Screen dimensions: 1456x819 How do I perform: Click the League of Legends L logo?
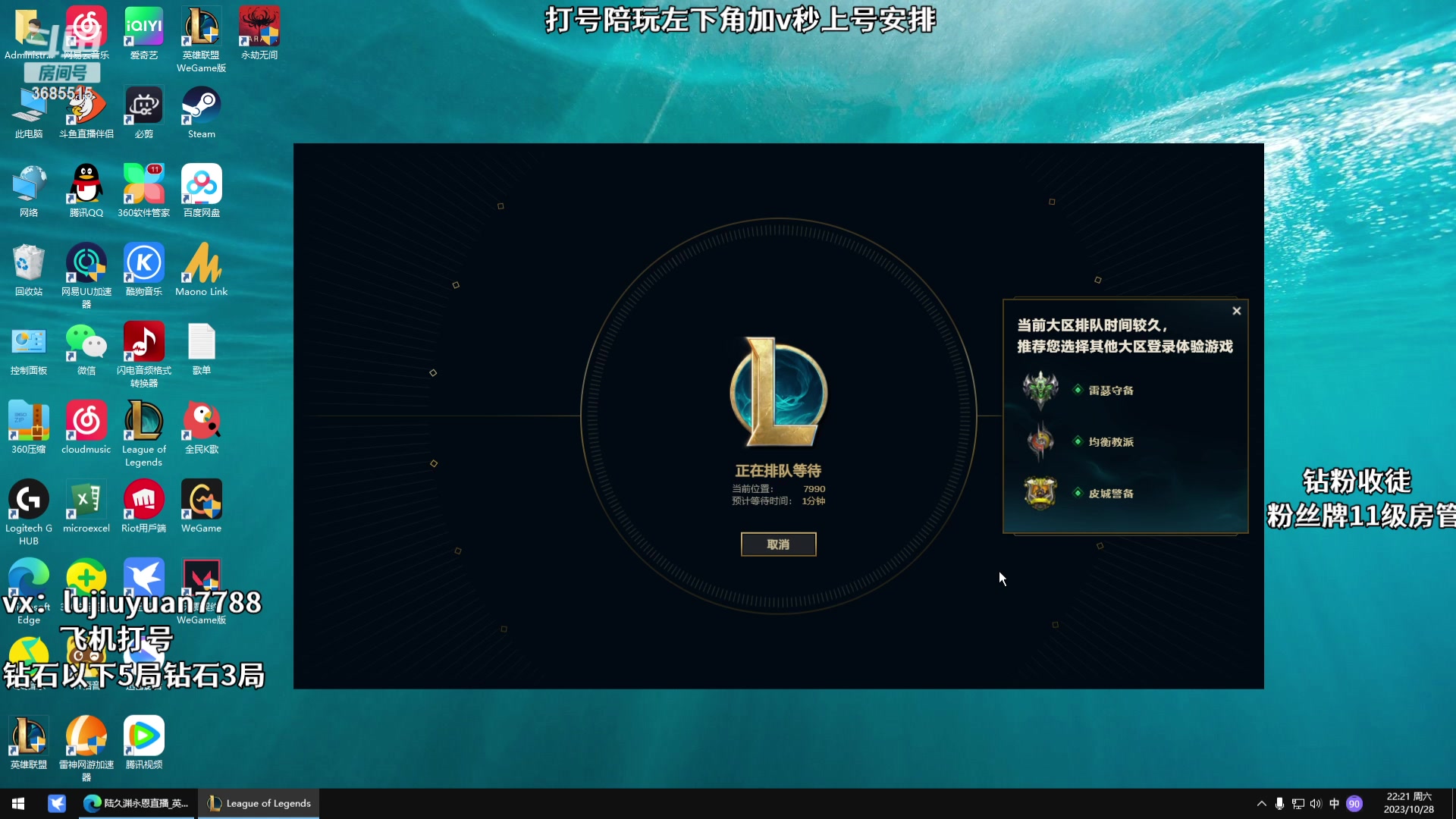[x=778, y=393]
